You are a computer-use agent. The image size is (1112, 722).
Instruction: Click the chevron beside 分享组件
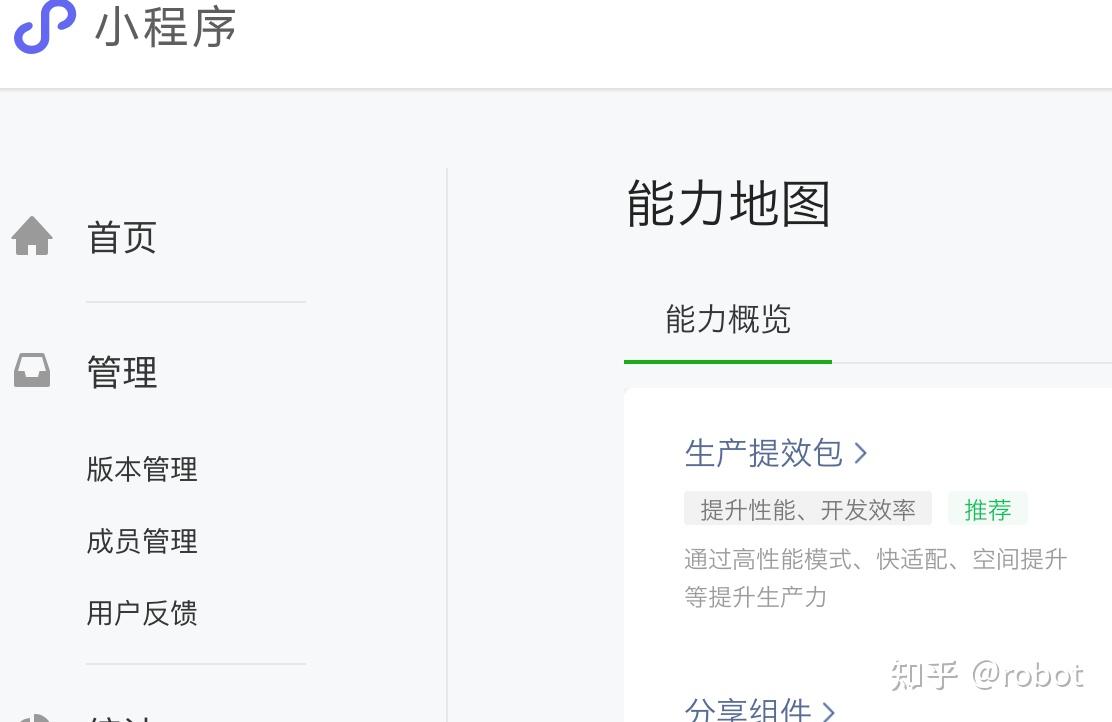828,711
